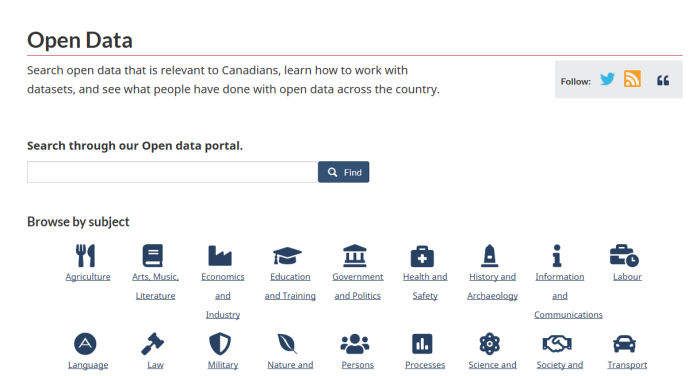
Task: Follow the History and Archaeology link
Action: 492,286
